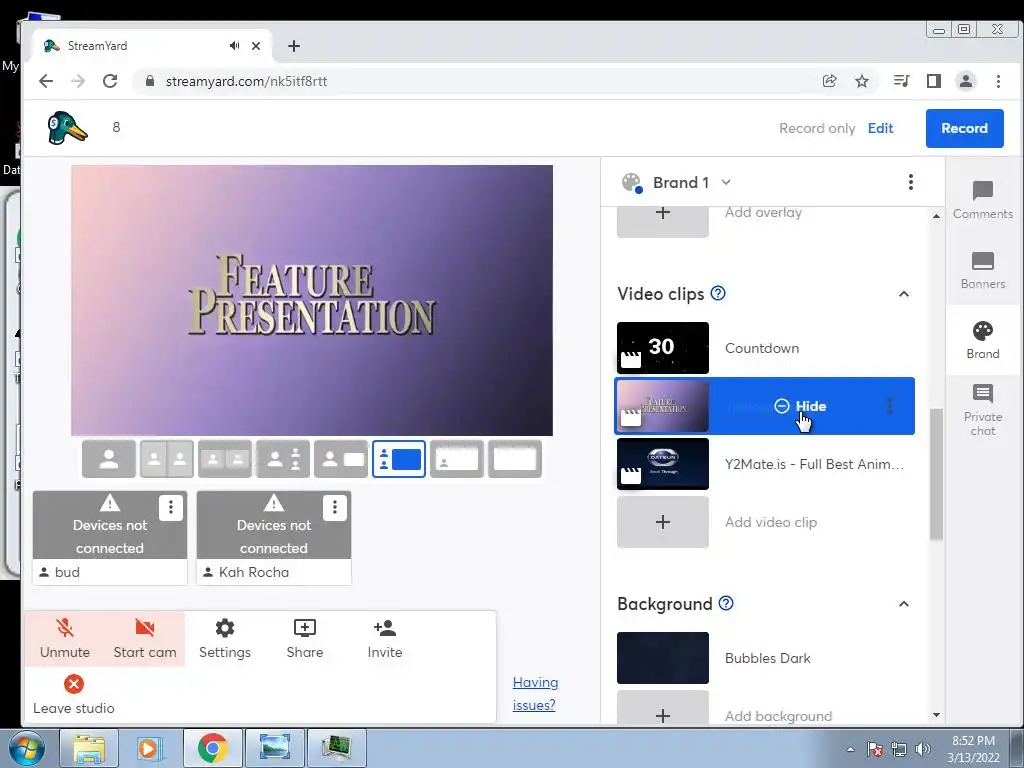Open Chrome three-dot menu
Screen dimensions: 1024x768
(x=998, y=81)
